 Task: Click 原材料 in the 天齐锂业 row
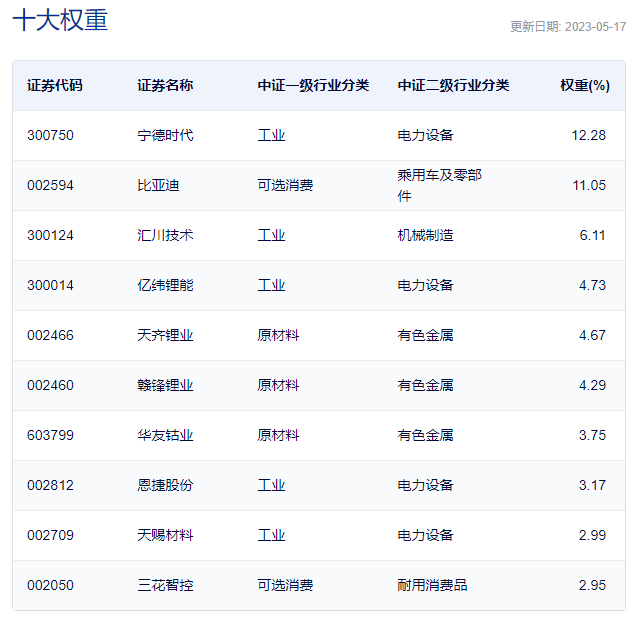(278, 335)
